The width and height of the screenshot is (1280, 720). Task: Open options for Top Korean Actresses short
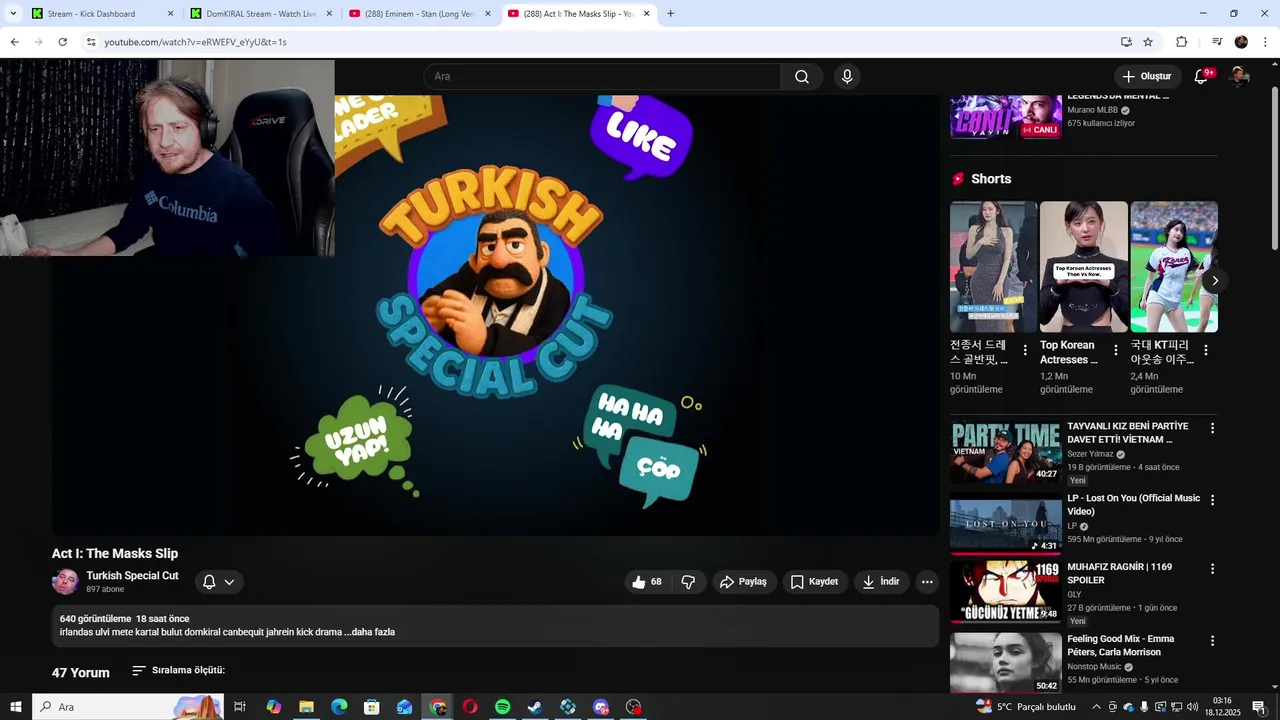1115,350
